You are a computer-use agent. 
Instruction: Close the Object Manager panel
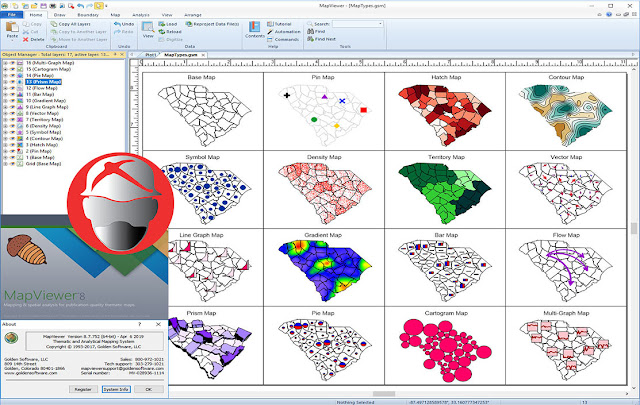point(122,54)
